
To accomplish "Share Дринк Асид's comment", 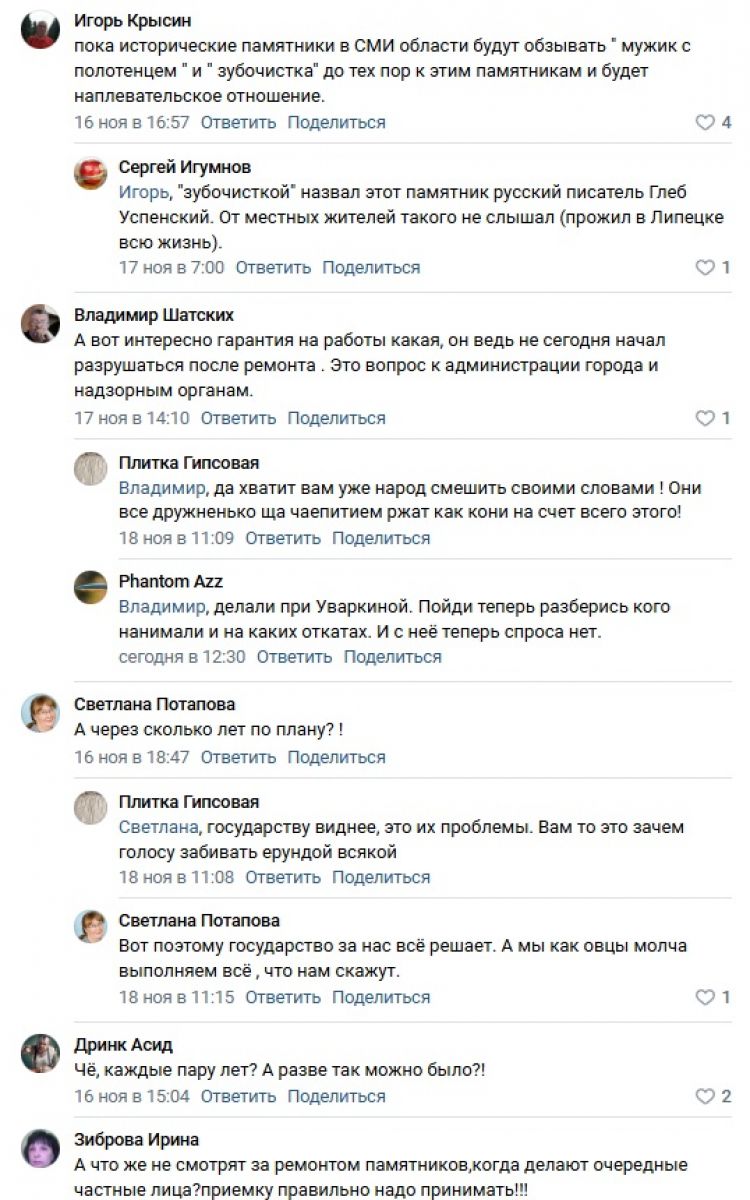I will click(336, 1097).
